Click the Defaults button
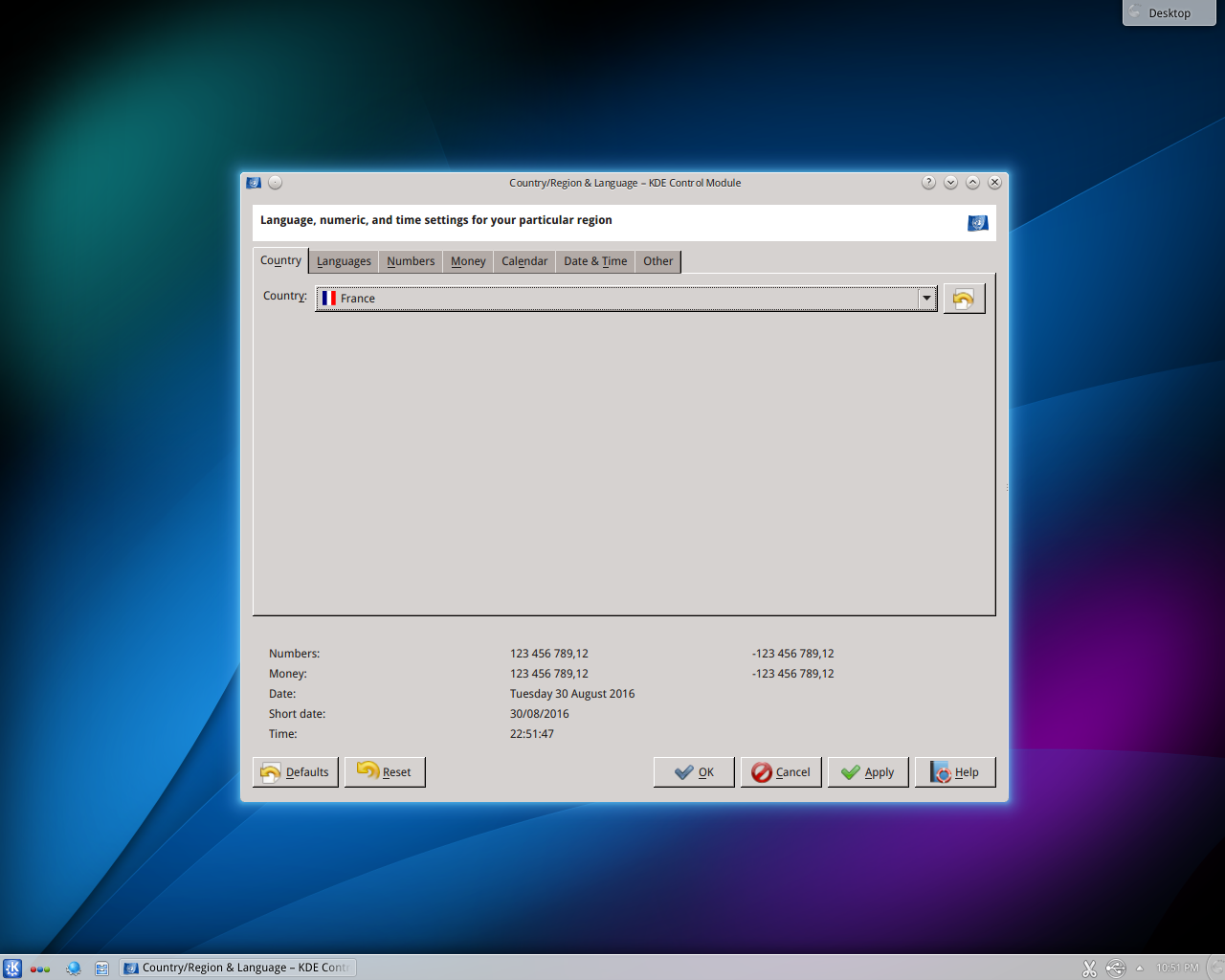The width and height of the screenshot is (1225, 980). click(x=296, y=772)
